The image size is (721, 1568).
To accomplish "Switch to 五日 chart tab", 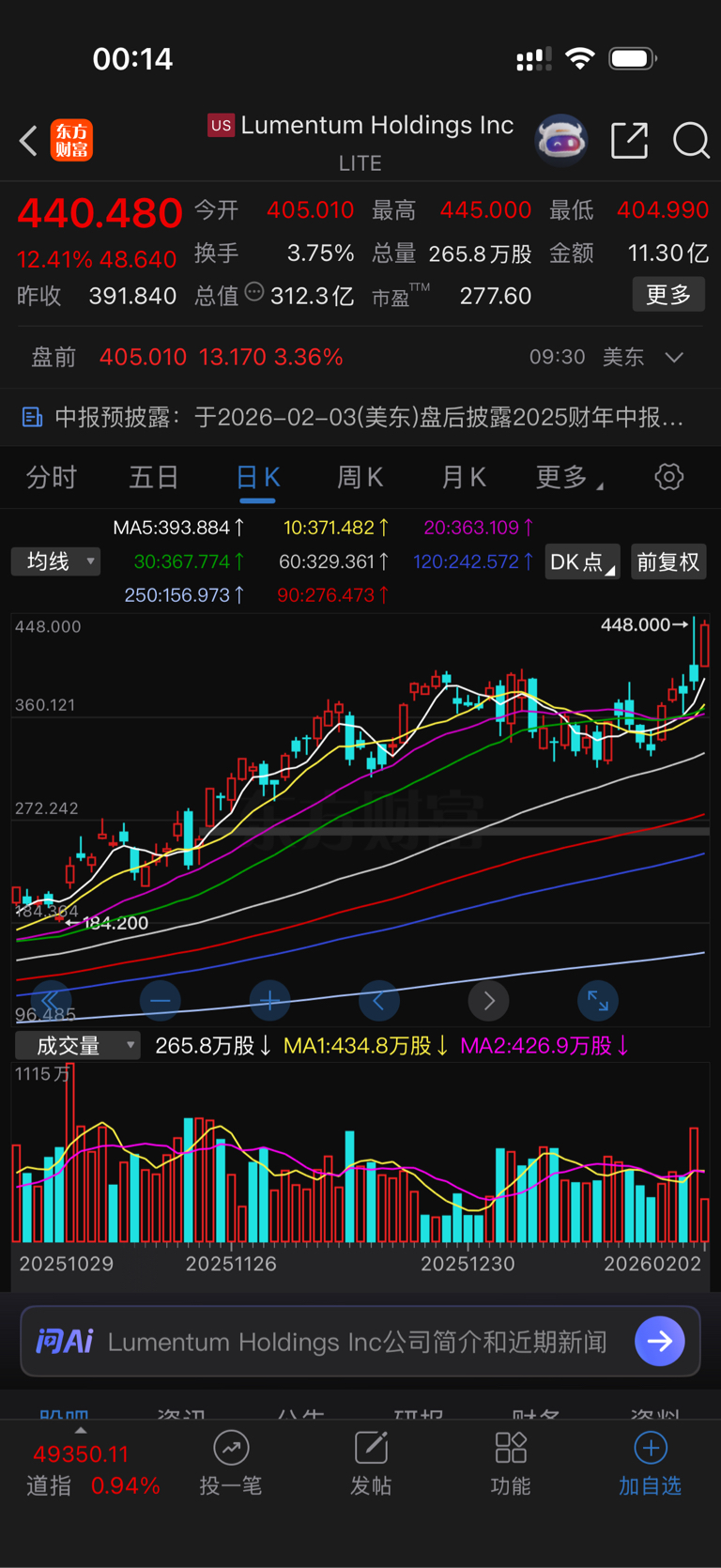I will pyautogui.click(x=154, y=477).
